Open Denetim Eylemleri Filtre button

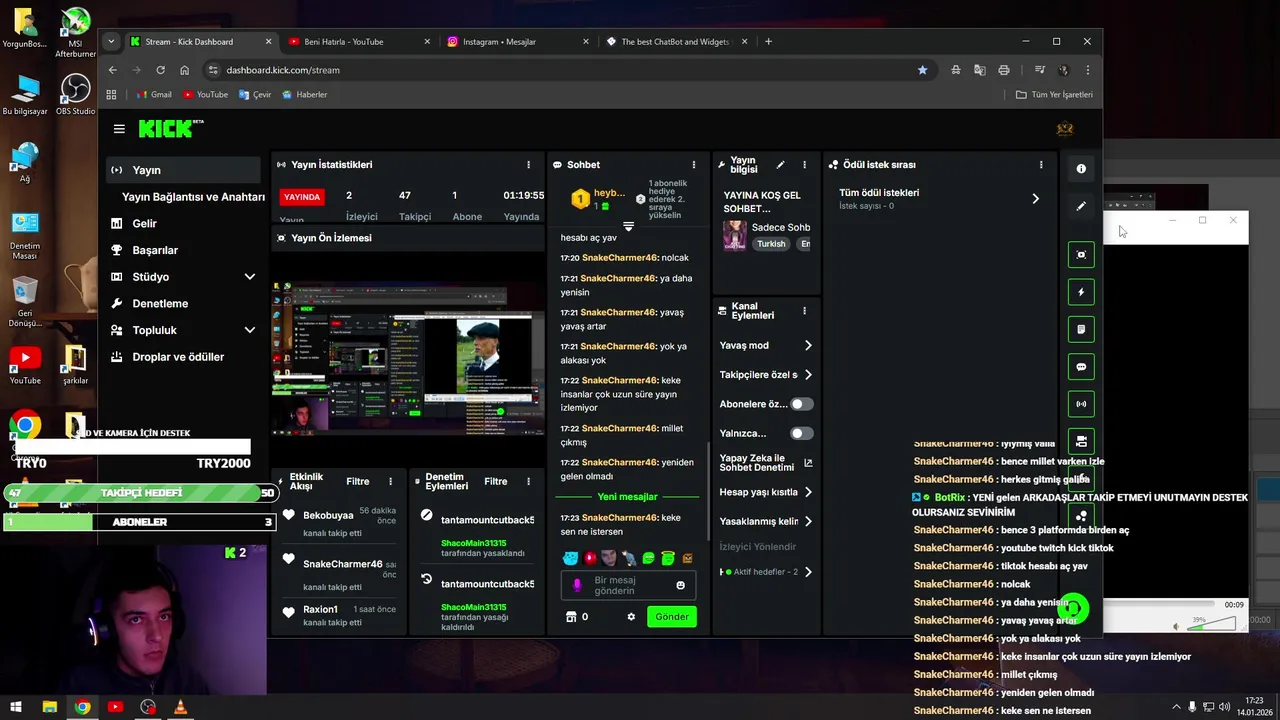point(496,481)
